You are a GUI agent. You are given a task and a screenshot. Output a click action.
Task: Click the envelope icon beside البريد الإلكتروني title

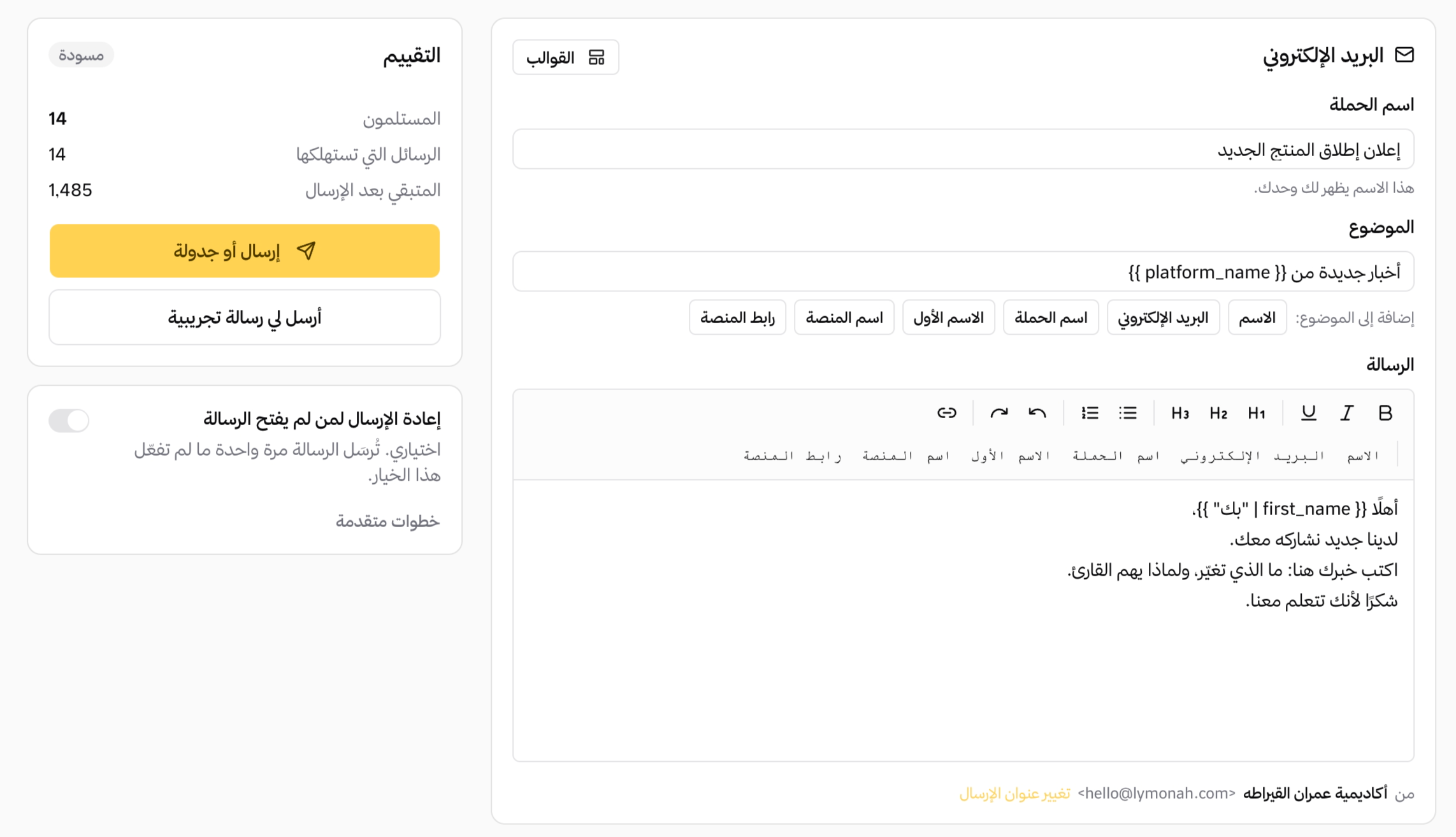[x=1404, y=55]
